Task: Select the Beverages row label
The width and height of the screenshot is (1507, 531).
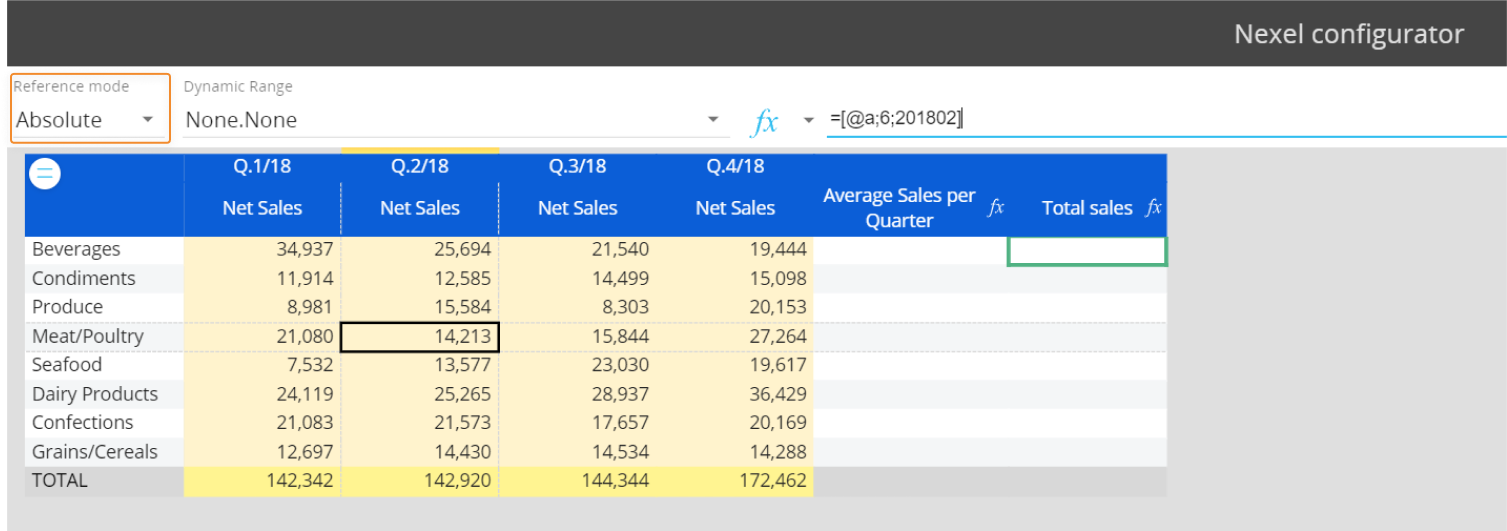Action: [x=76, y=249]
